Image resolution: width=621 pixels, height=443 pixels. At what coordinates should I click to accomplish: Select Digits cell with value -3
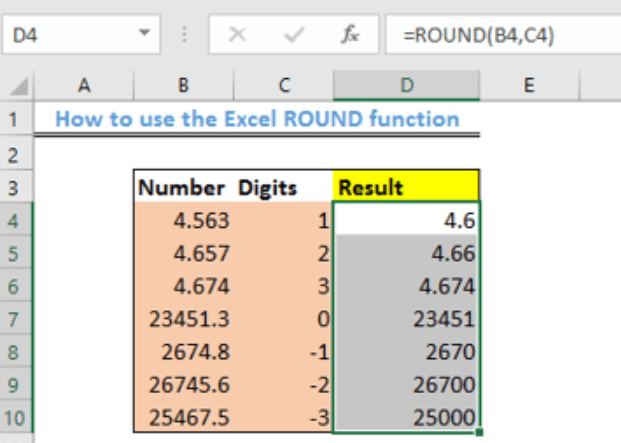click(x=283, y=417)
